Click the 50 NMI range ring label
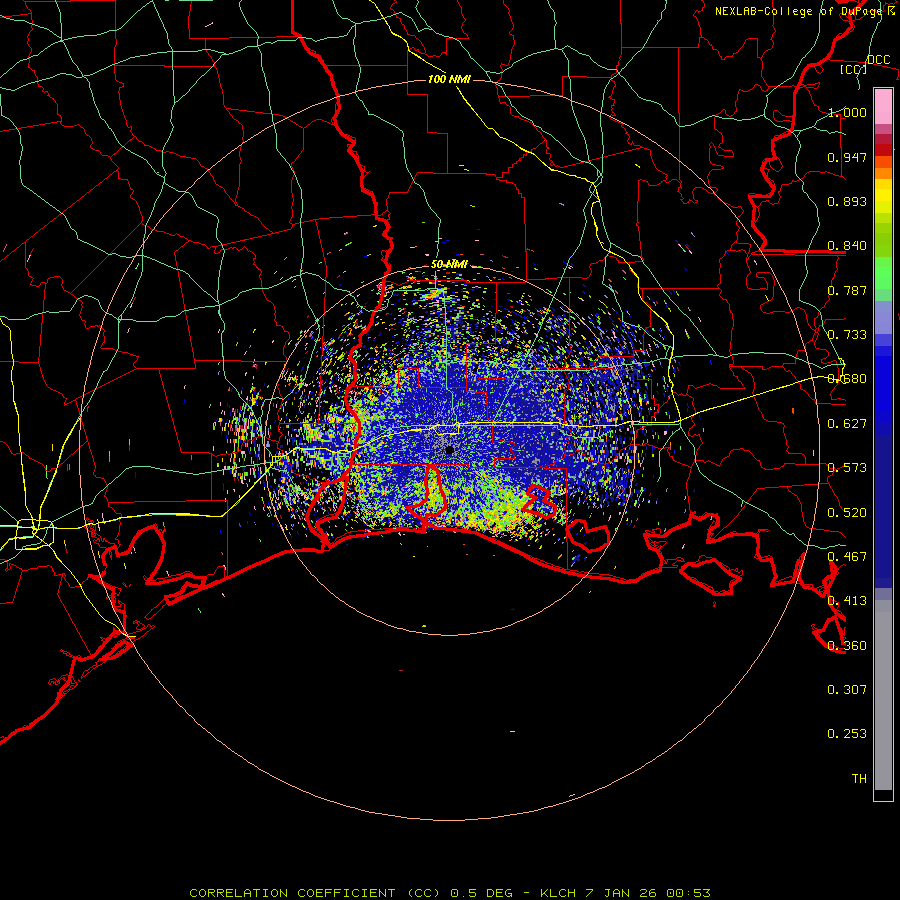This screenshot has width=900, height=900. click(449, 265)
